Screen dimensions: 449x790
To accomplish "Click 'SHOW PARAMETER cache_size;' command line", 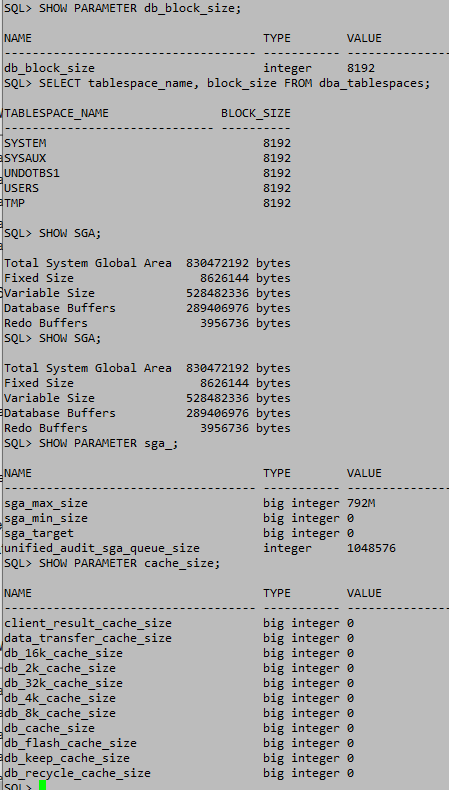I will pyautogui.click(x=112, y=563).
